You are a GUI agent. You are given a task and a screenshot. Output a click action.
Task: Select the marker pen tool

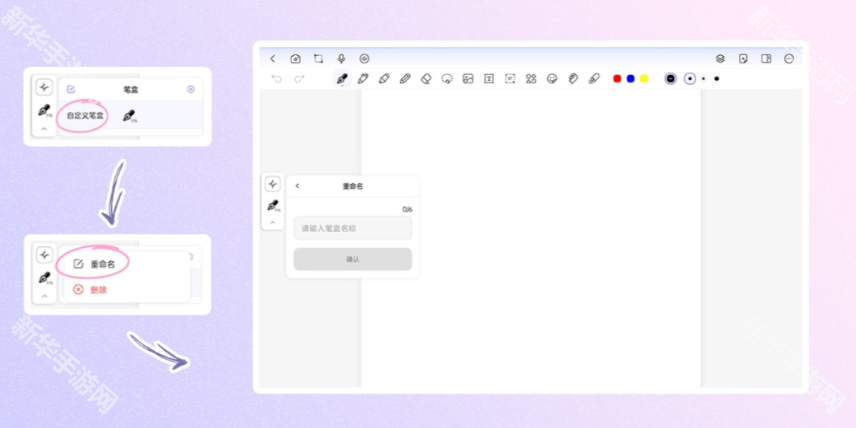(x=362, y=79)
